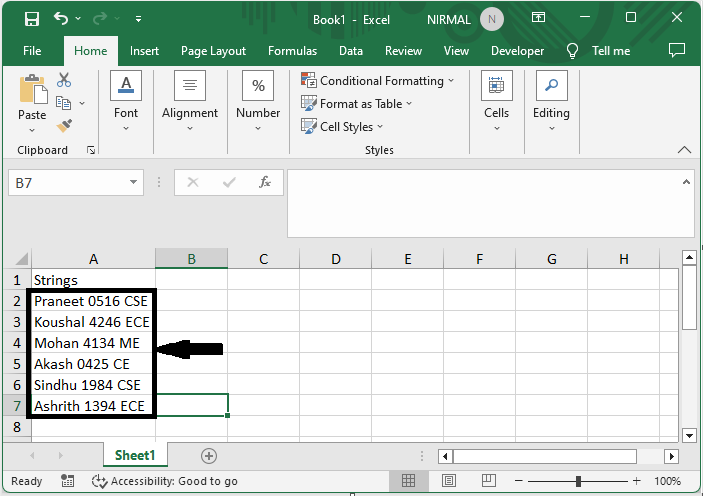Open the Formulas tab

click(292, 51)
